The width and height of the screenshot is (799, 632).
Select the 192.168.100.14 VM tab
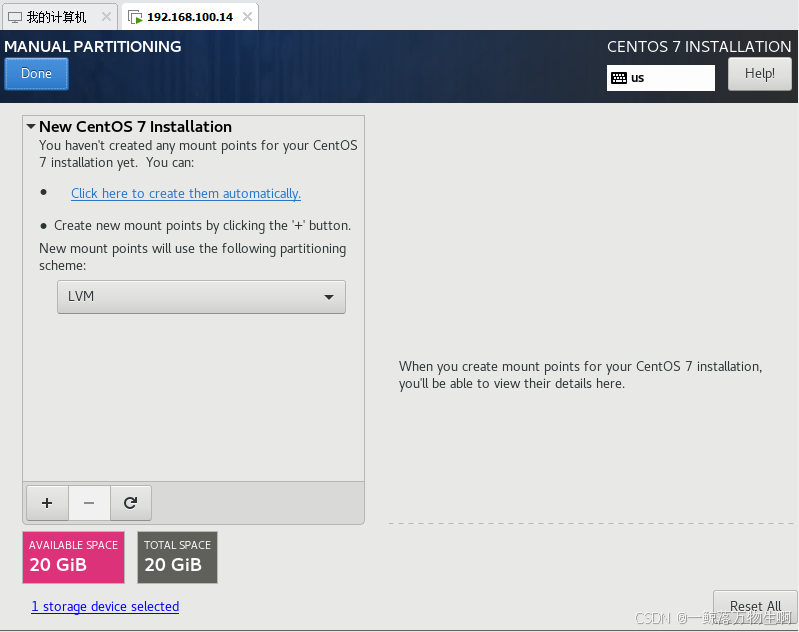click(x=190, y=17)
